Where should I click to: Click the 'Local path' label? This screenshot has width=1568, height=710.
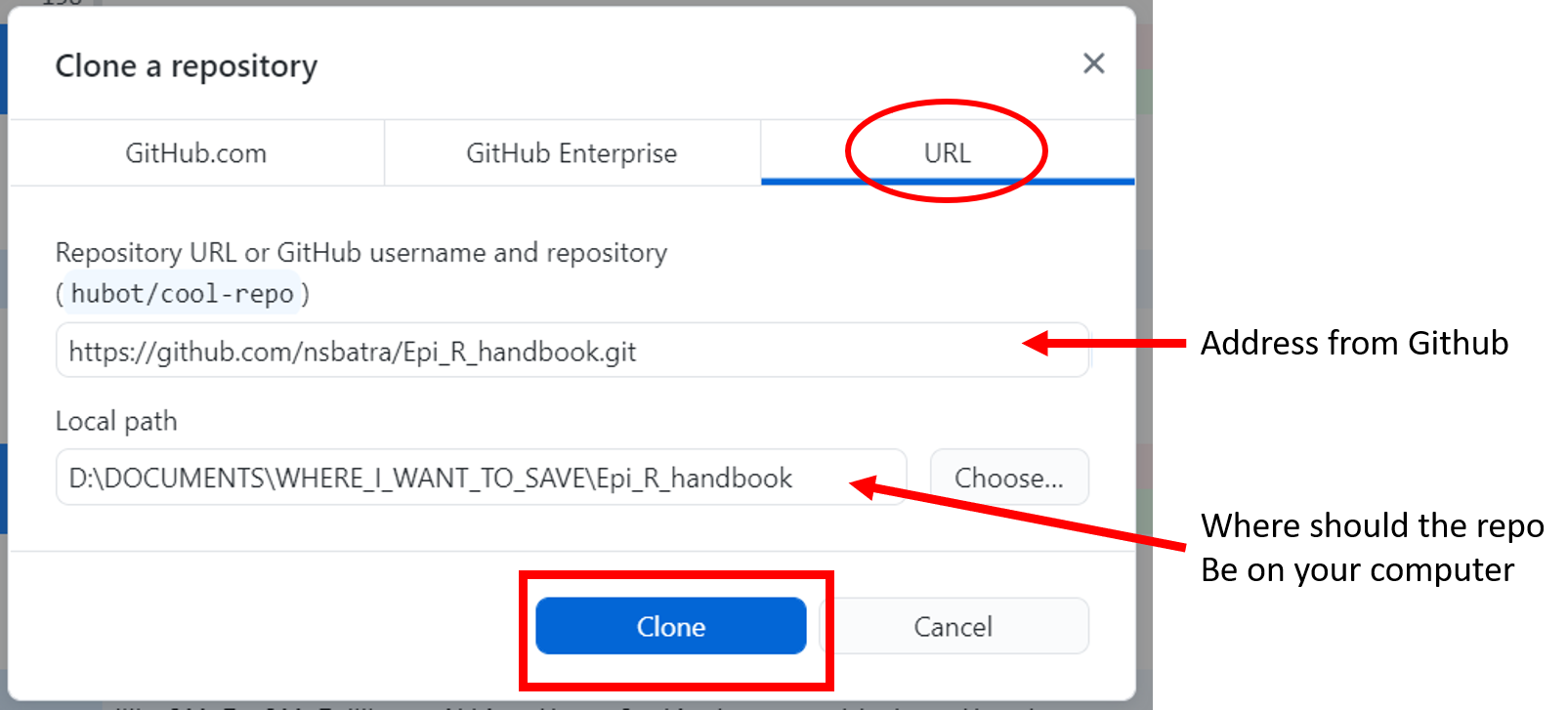pyautogui.click(x=116, y=421)
